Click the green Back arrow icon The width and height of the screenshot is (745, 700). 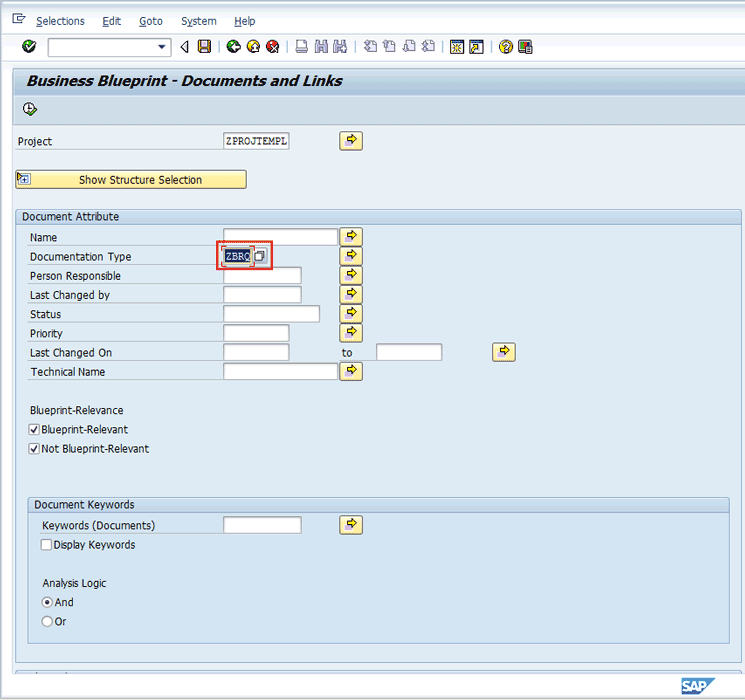233,47
